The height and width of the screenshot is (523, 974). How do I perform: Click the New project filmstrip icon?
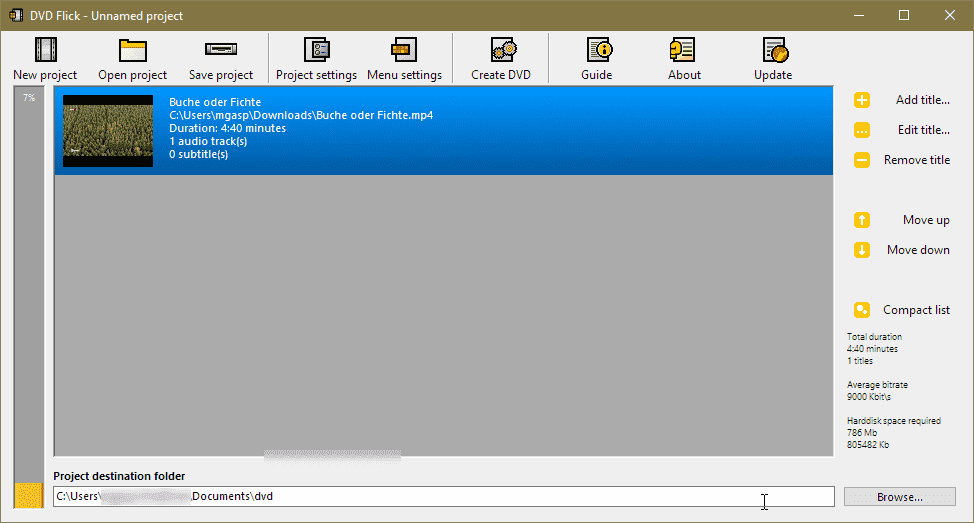(x=45, y=49)
